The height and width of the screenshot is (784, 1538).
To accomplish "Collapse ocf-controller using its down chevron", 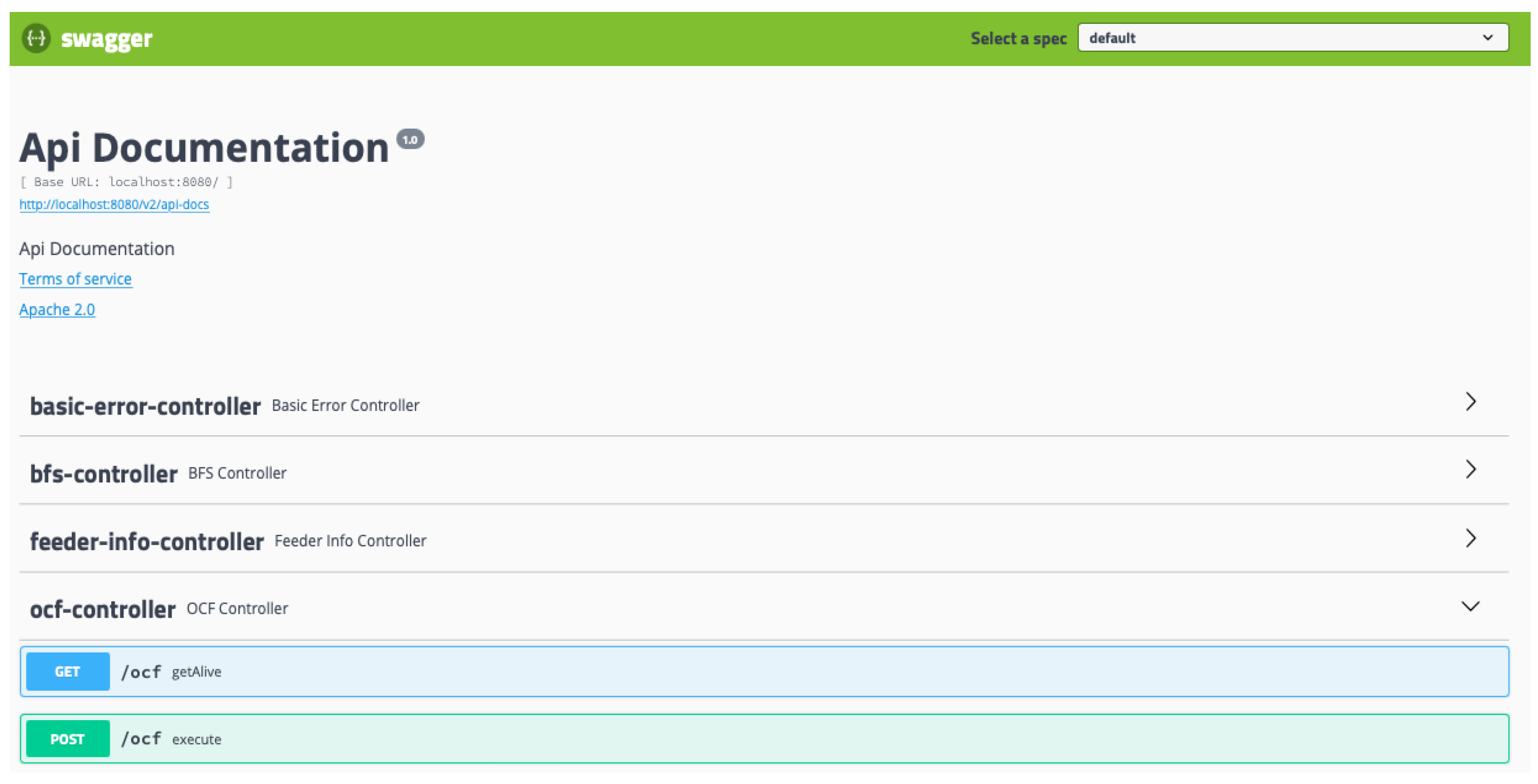I will click(x=1470, y=607).
